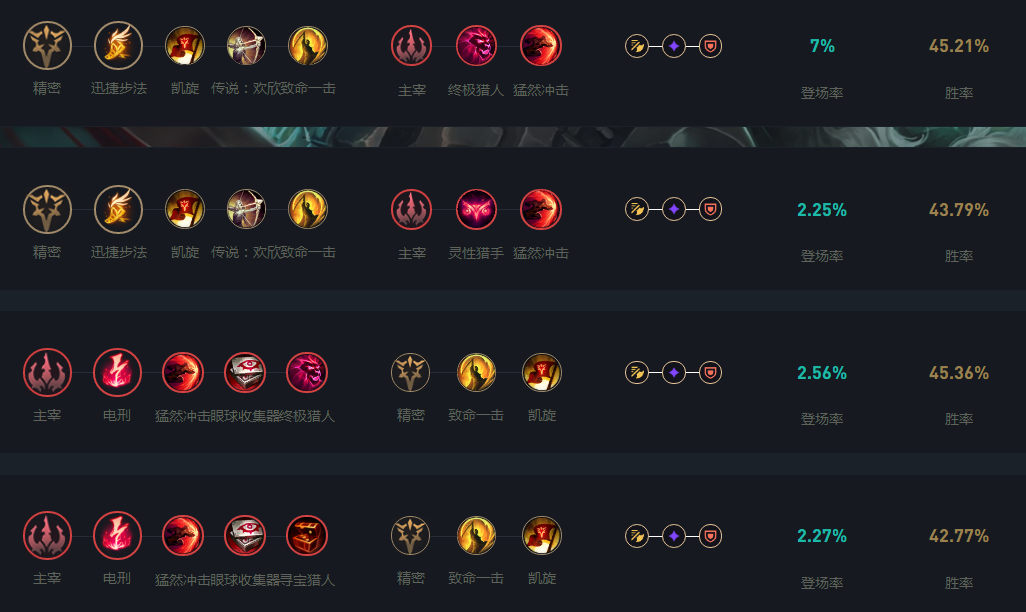Toggle the attack speed shard in row one

coord(637,44)
